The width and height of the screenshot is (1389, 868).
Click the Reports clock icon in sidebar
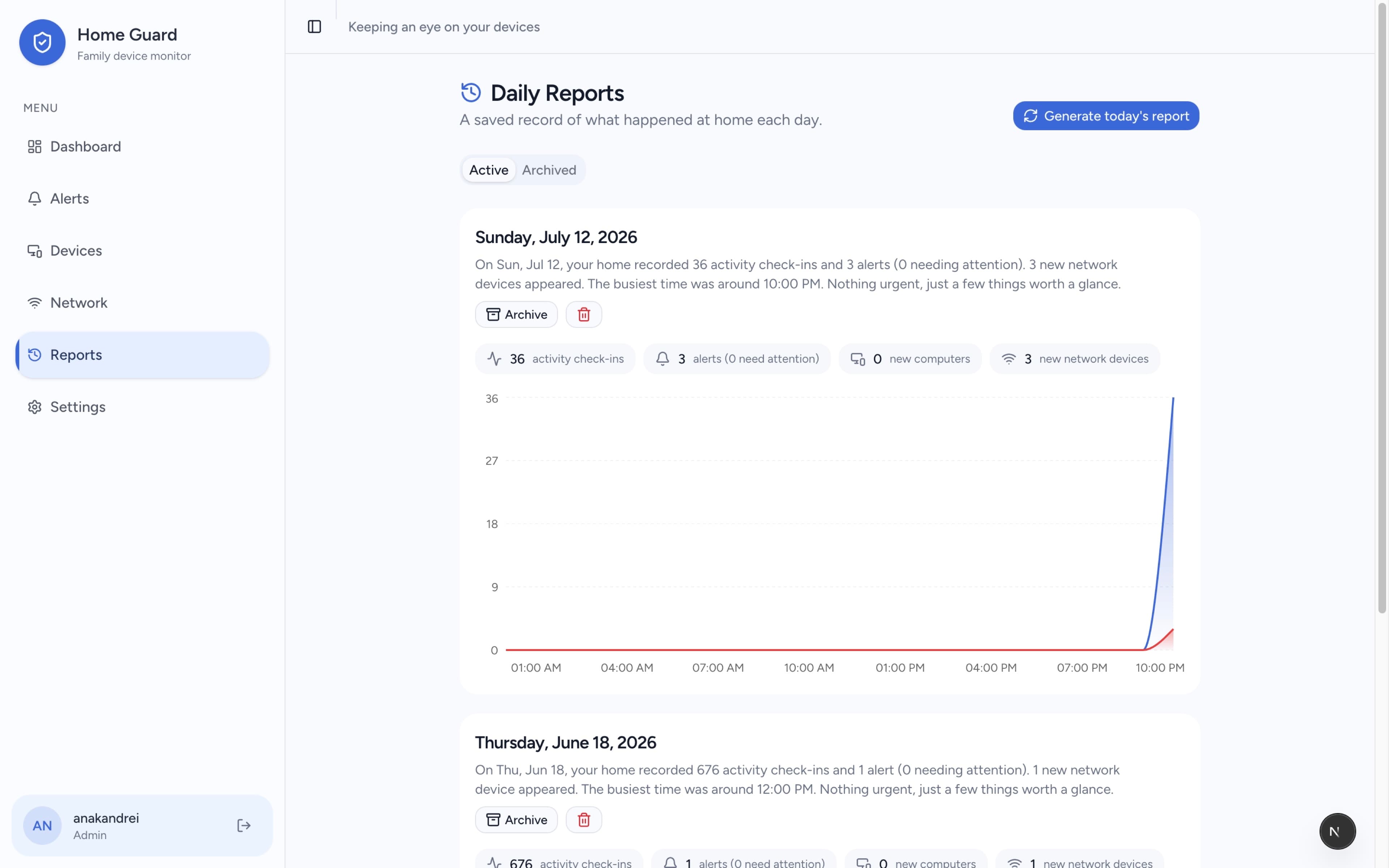[x=34, y=355]
